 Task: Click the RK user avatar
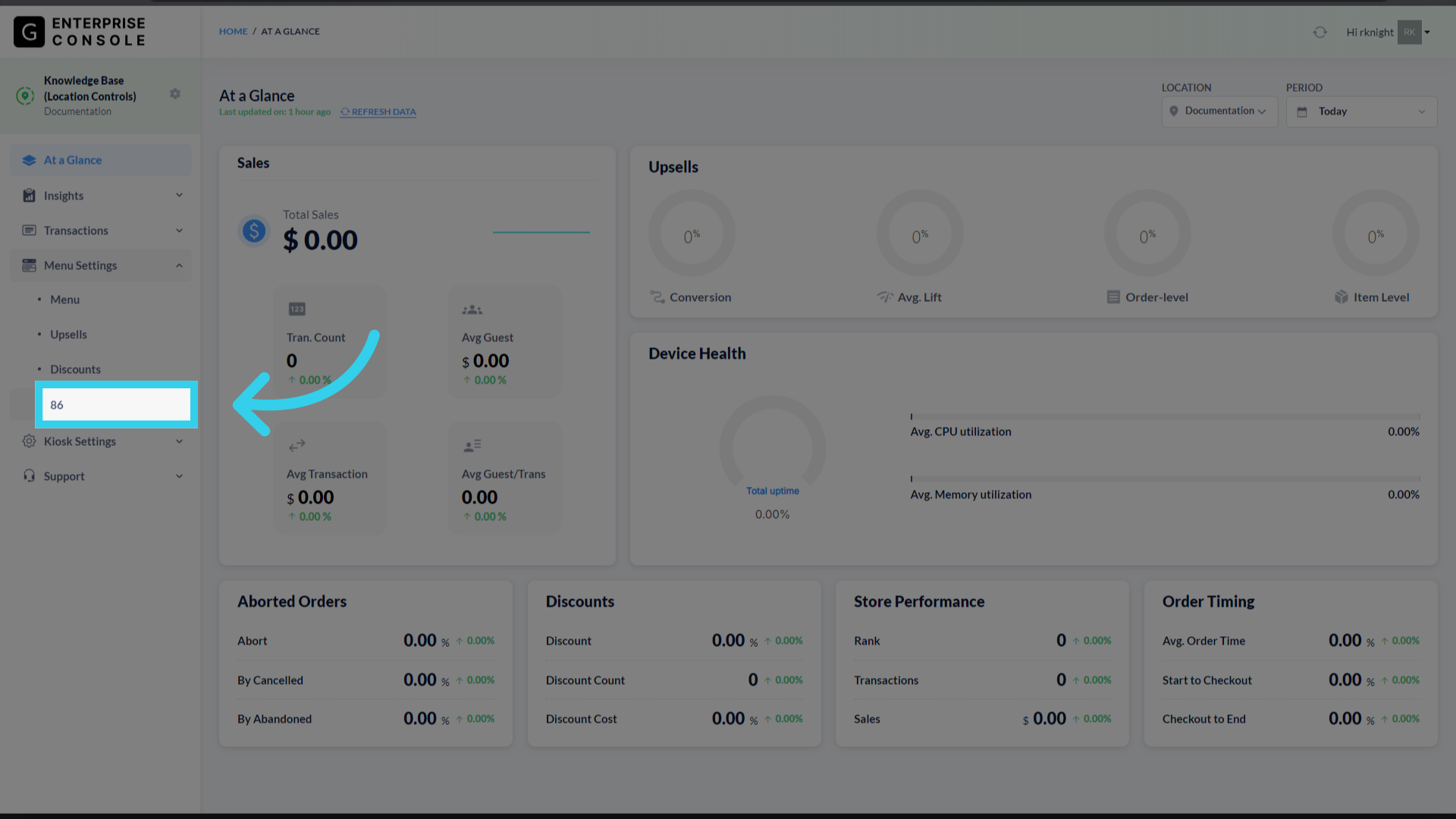point(1409,32)
